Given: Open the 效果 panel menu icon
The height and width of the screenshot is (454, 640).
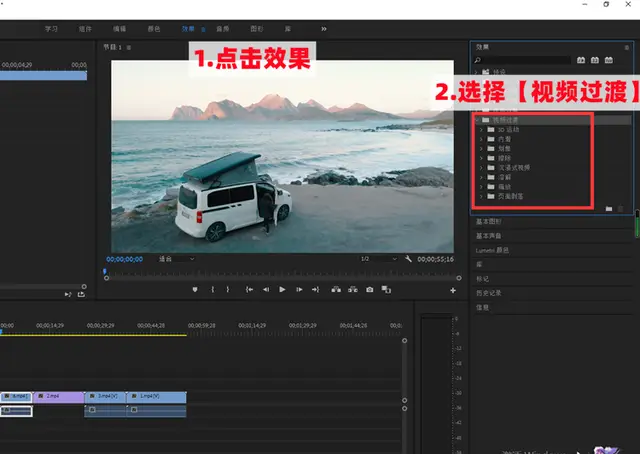Looking at the screenshot, I should point(627,48).
